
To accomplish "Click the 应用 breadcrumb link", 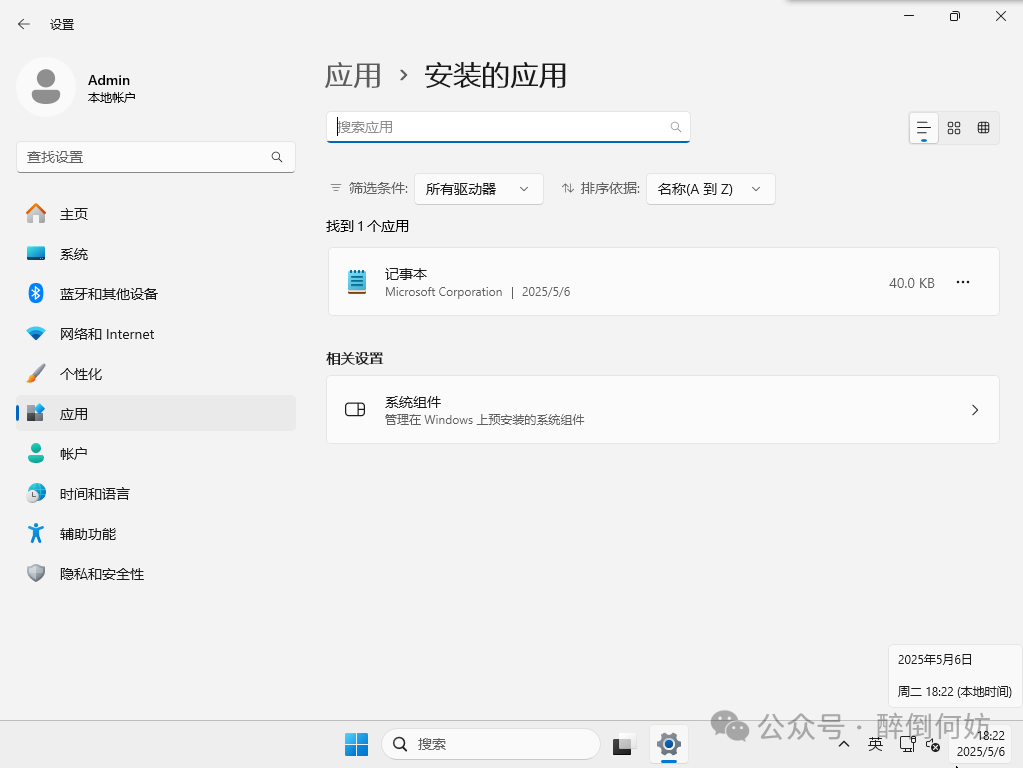I will click(x=353, y=75).
